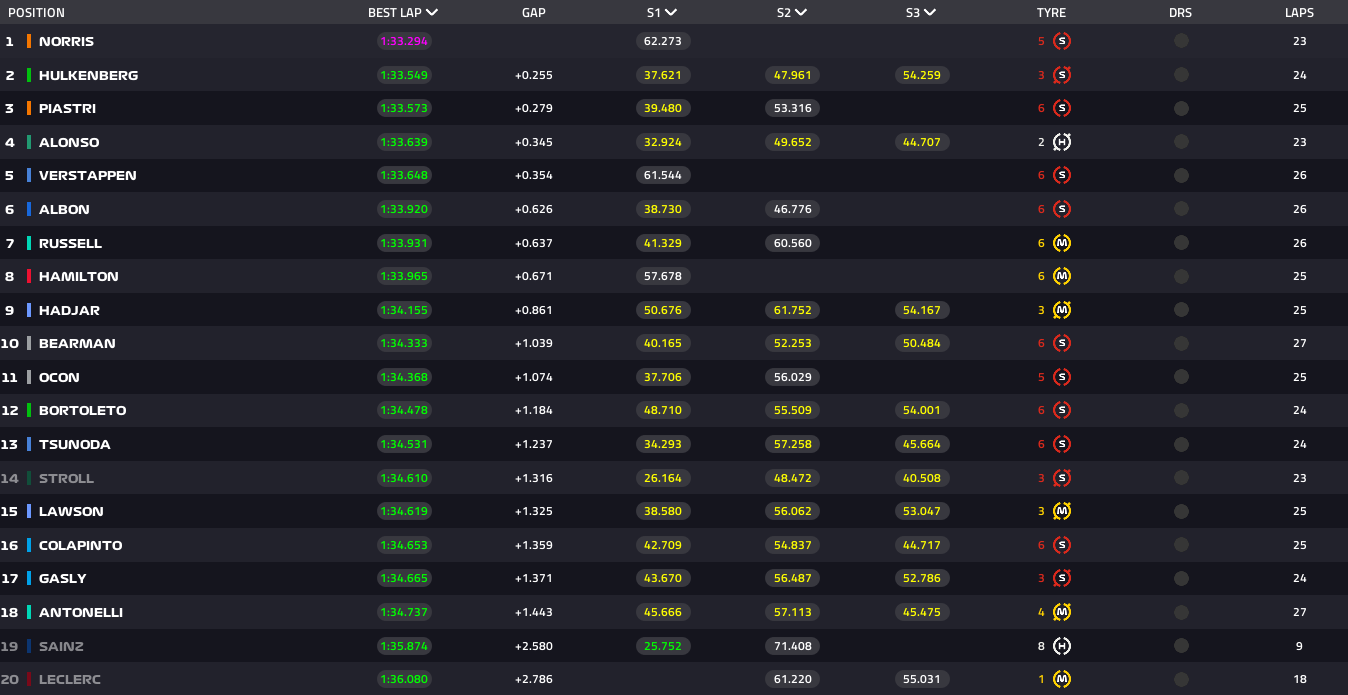Click Gasly's DRS indicator dot
The height and width of the screenshot is (695, 1348).
pyautogui.click(x=1181, y=578)
